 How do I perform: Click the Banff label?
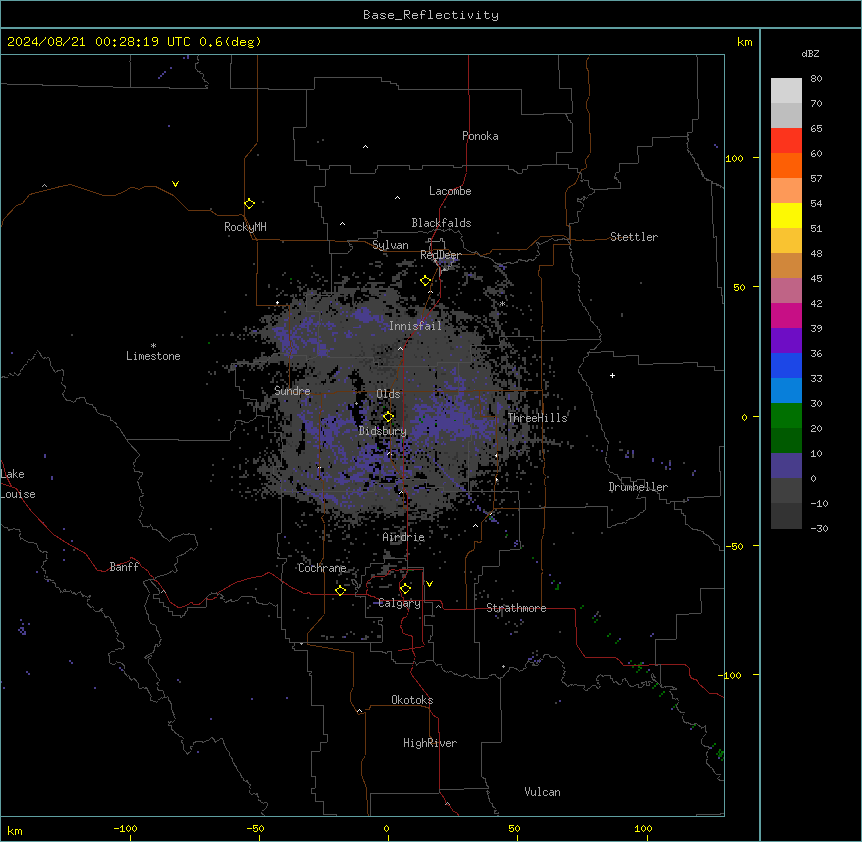point(124,567)
